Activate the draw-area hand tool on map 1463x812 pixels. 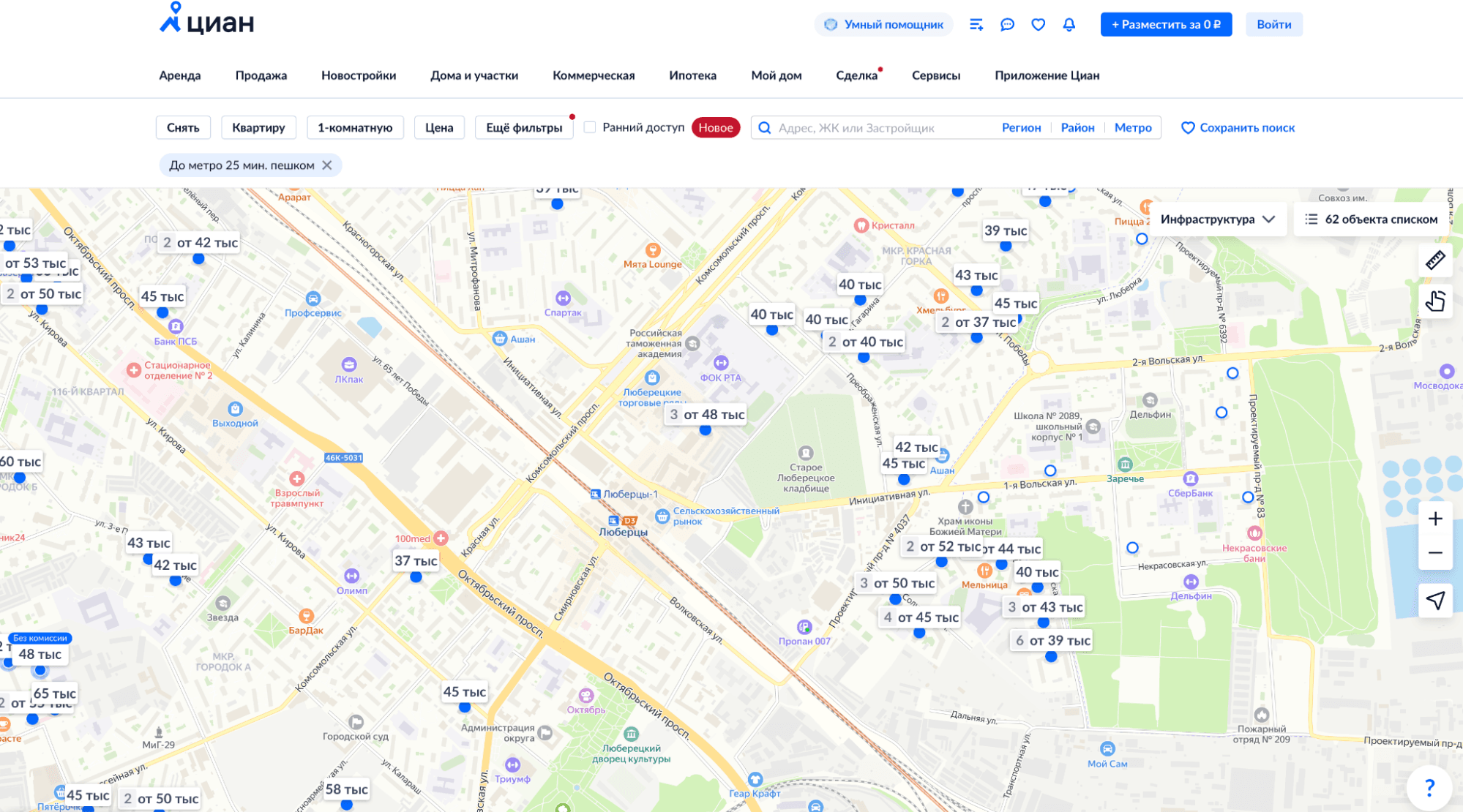tap(1434, 301)
